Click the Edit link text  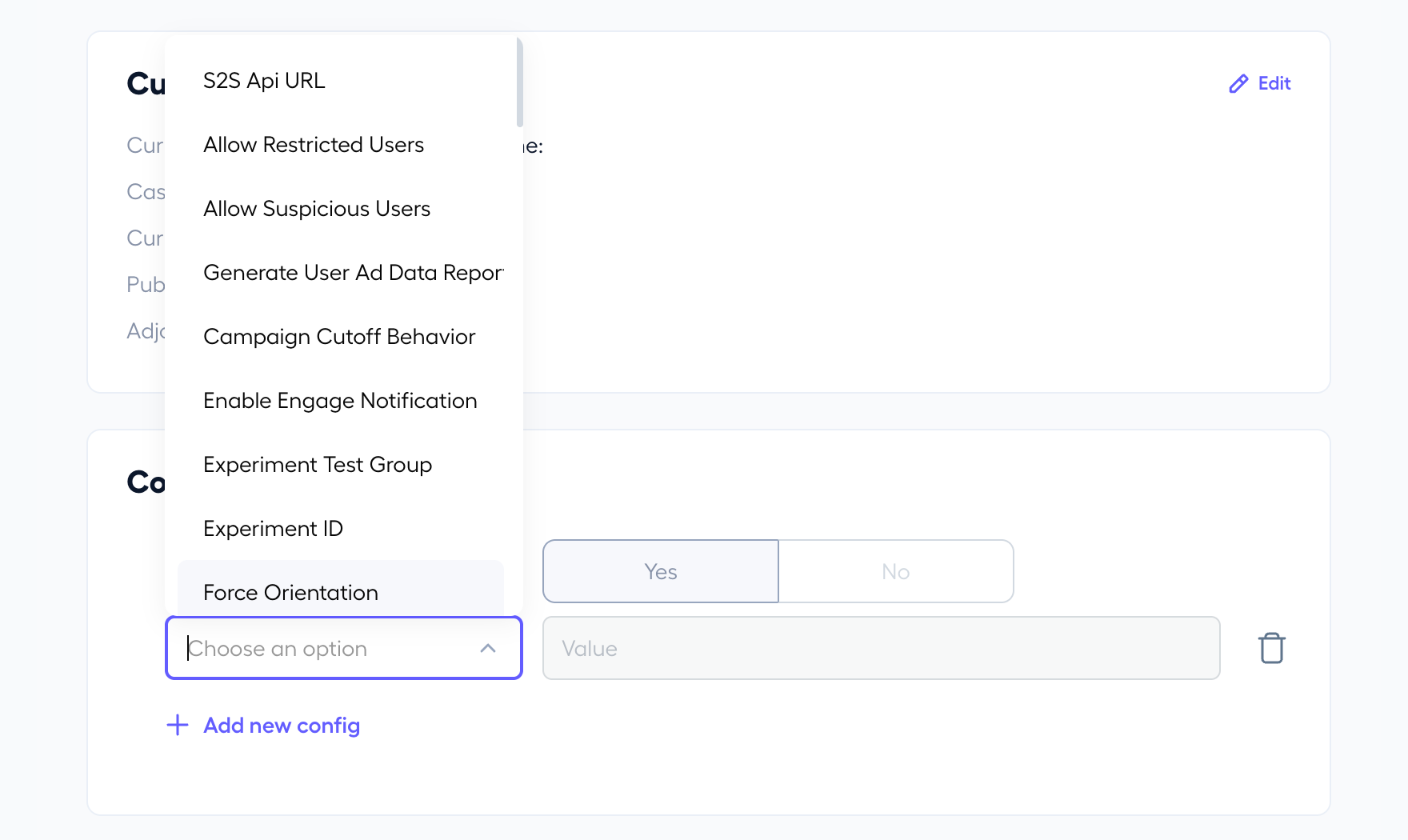[1274, 83]
